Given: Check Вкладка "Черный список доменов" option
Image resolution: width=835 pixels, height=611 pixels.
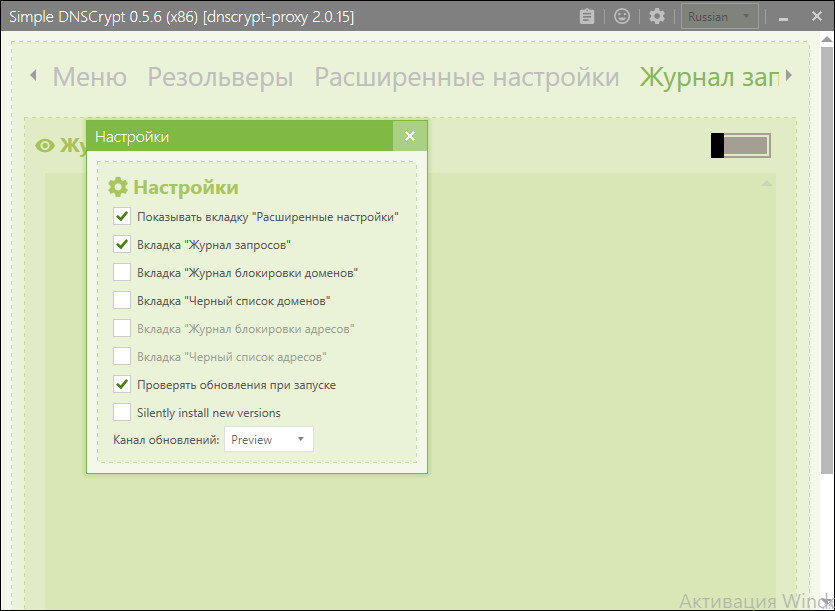Looking at the screenshot, I should click(x=122, y=300).
